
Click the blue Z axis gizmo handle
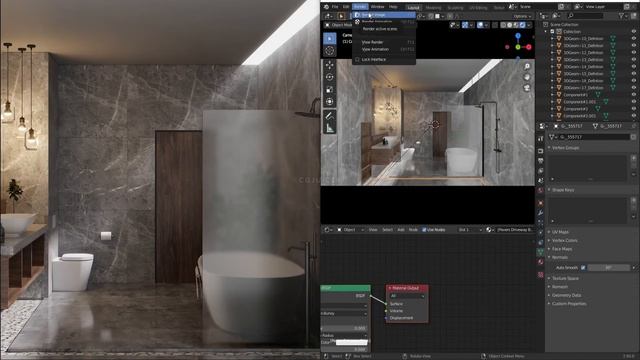click(518, 36)
